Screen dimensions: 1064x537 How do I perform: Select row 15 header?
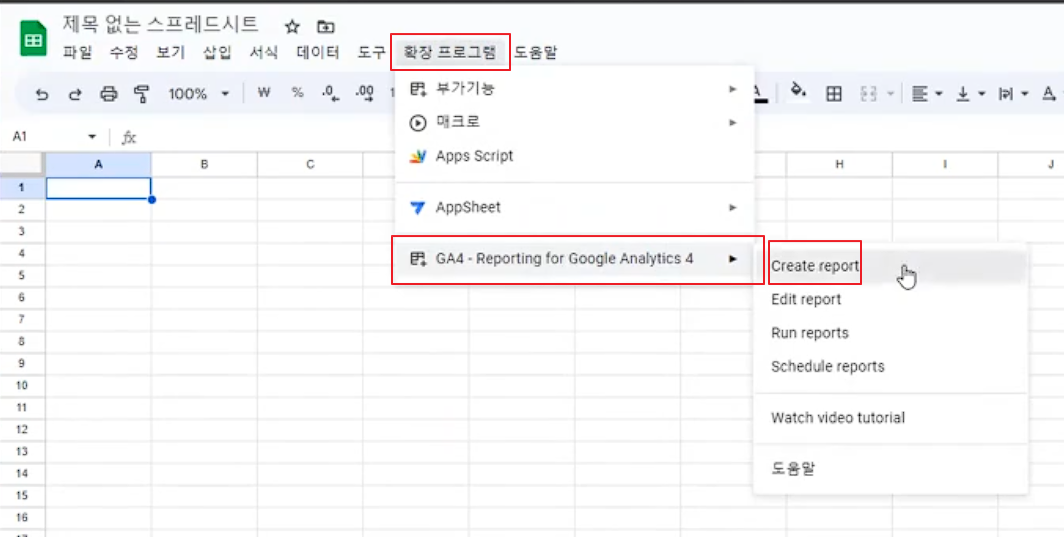click(x=22, y=496)
